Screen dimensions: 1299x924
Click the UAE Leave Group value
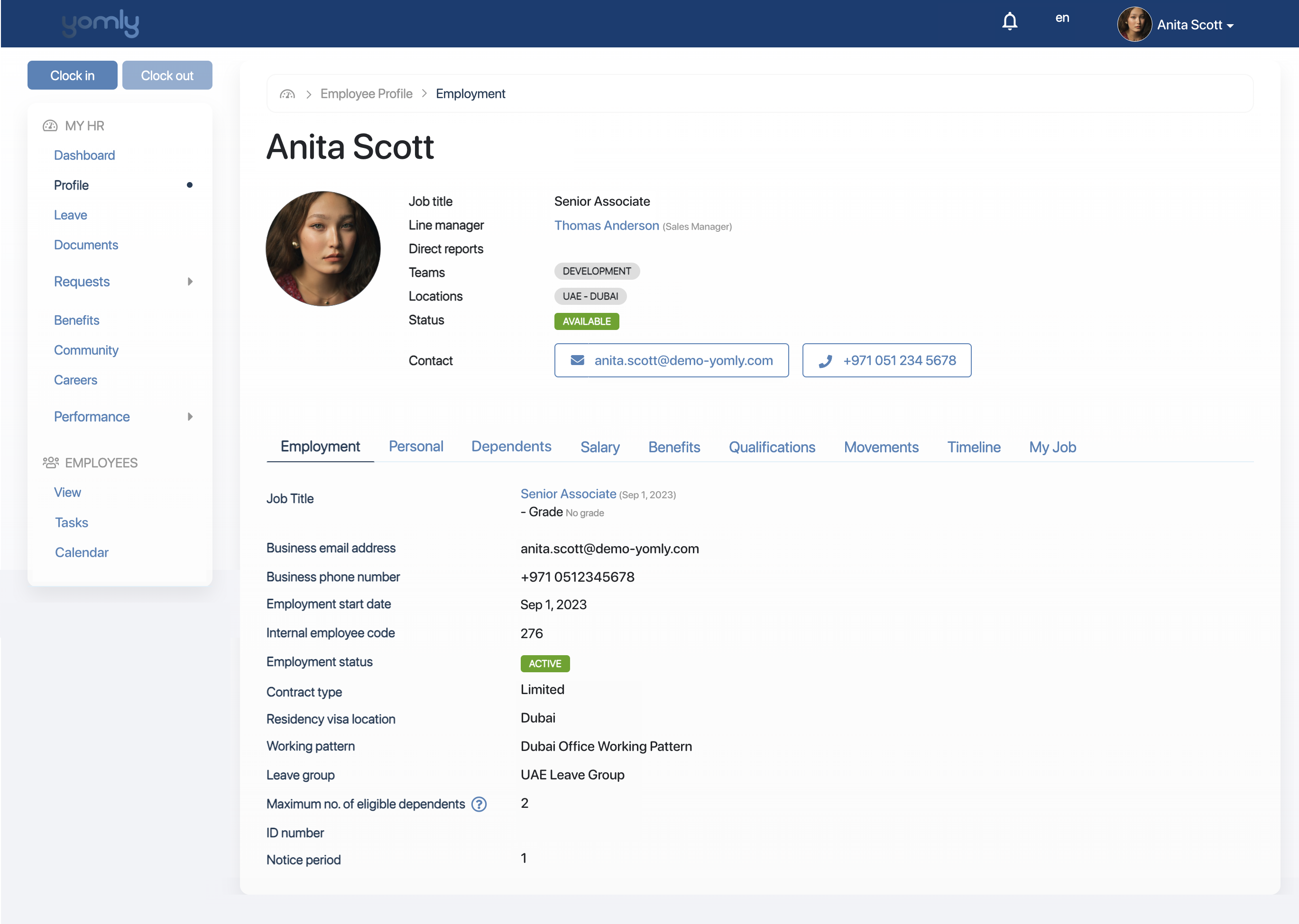pyautogui.click(x=572, y=775)
